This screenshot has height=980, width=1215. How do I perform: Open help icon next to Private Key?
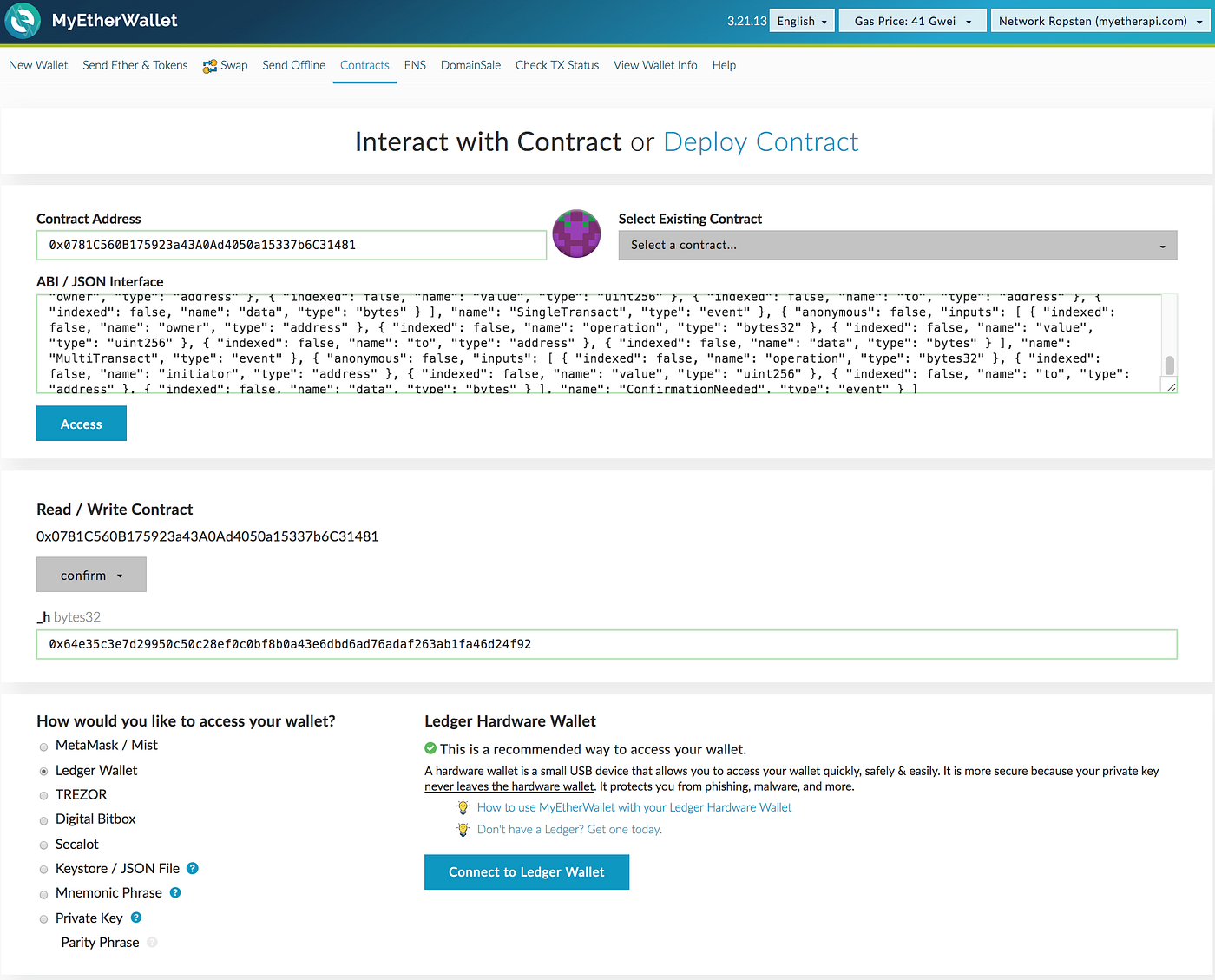(136, 918)
